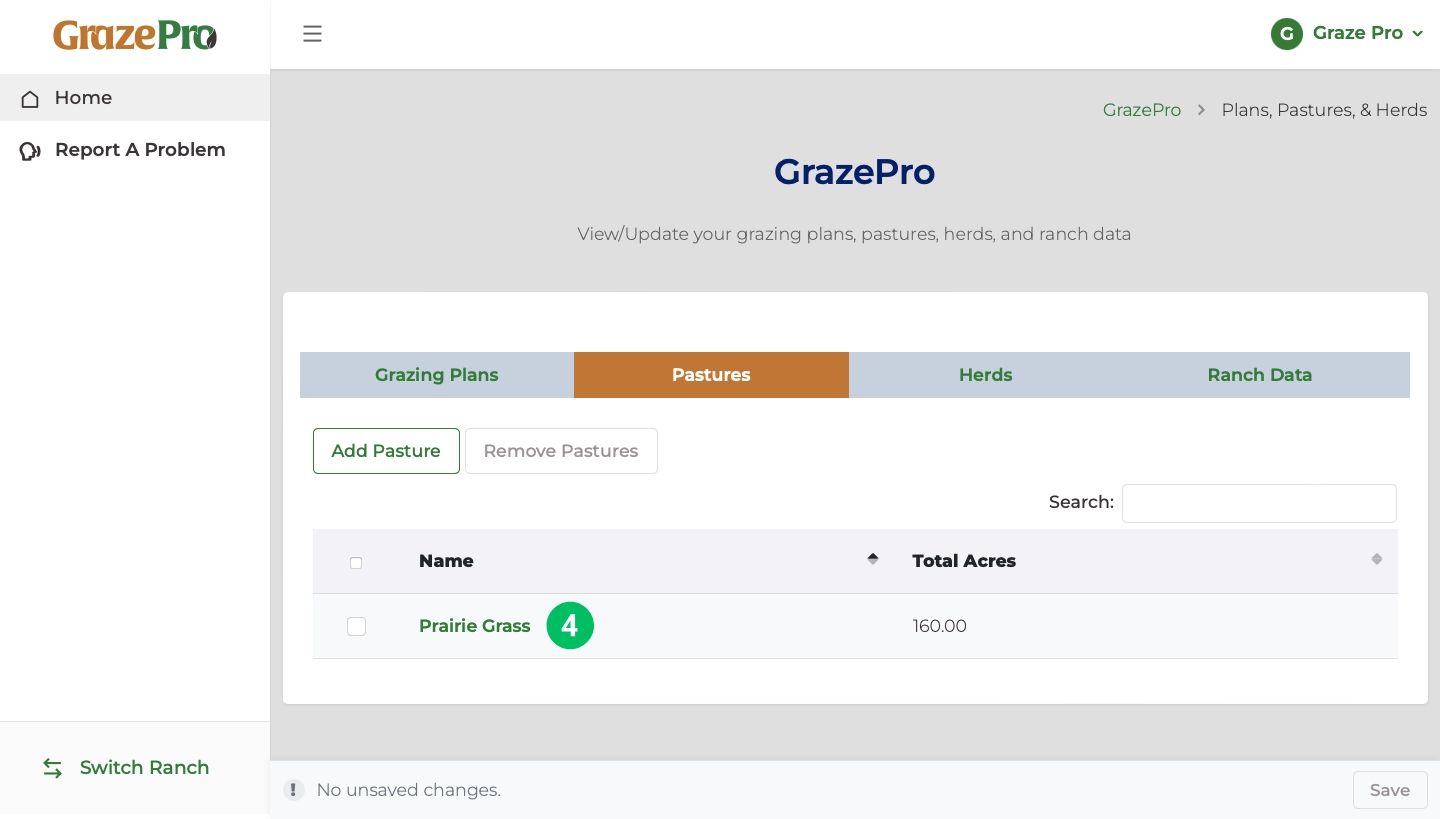The height and width of the screenshot is (819, 1440).
Task: Check the Prairie Grass row checkbox
Action: pos(356,626)
